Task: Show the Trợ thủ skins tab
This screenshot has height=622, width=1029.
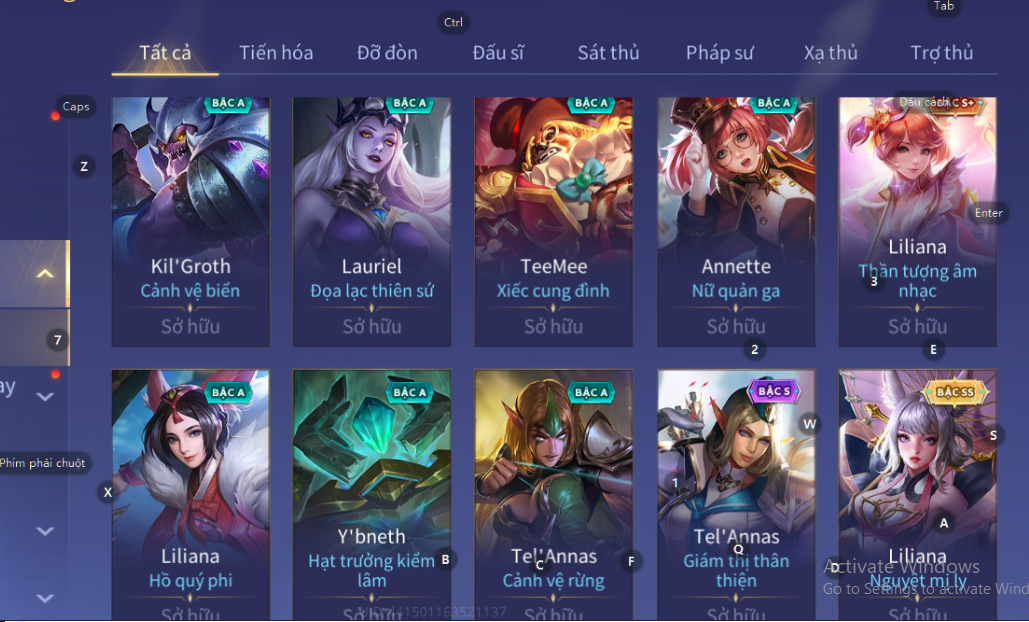Action: (x=942, y=52)
